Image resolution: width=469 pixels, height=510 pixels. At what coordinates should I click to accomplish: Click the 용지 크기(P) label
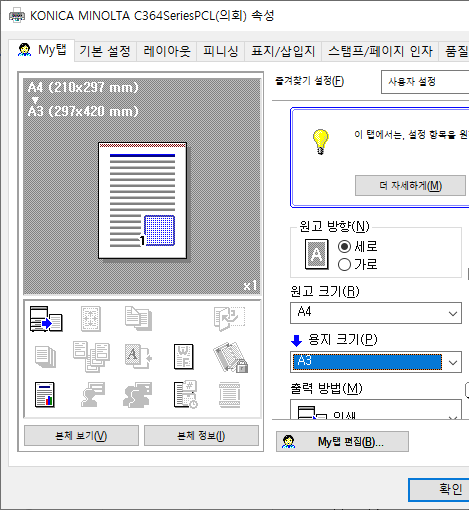(343, 340)
